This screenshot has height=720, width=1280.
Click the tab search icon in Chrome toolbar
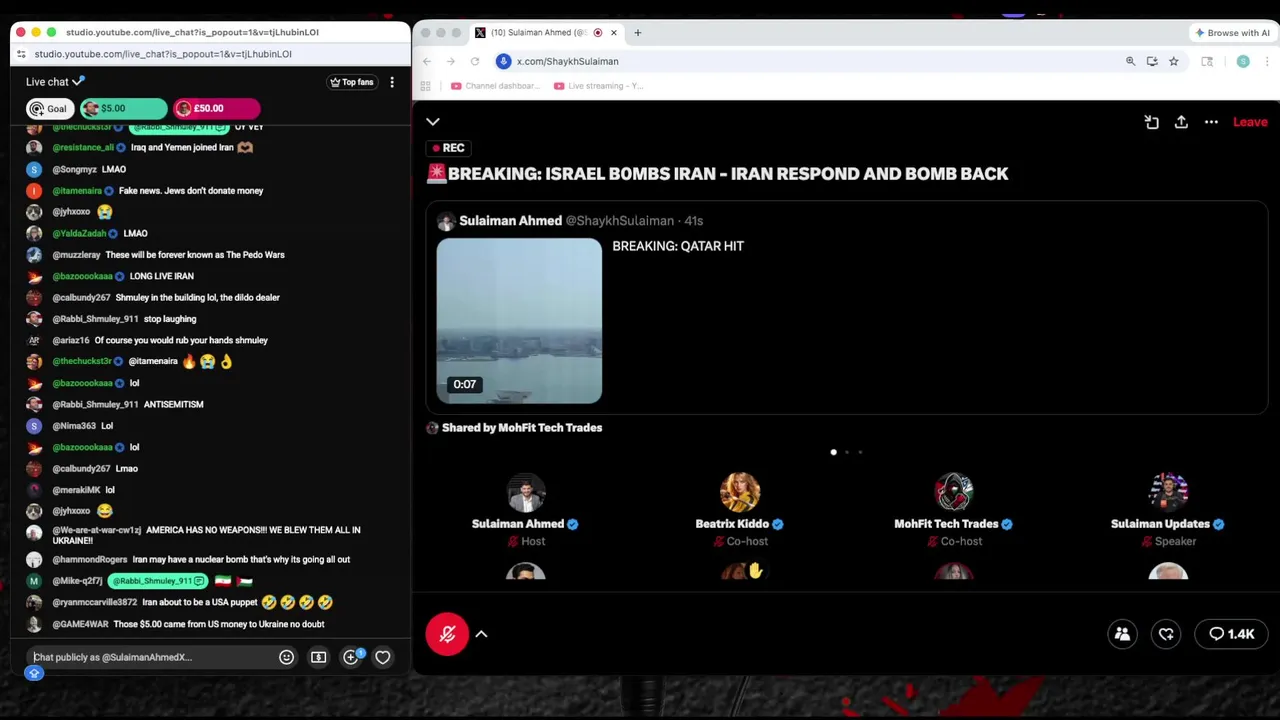(x=1207, y=61)
